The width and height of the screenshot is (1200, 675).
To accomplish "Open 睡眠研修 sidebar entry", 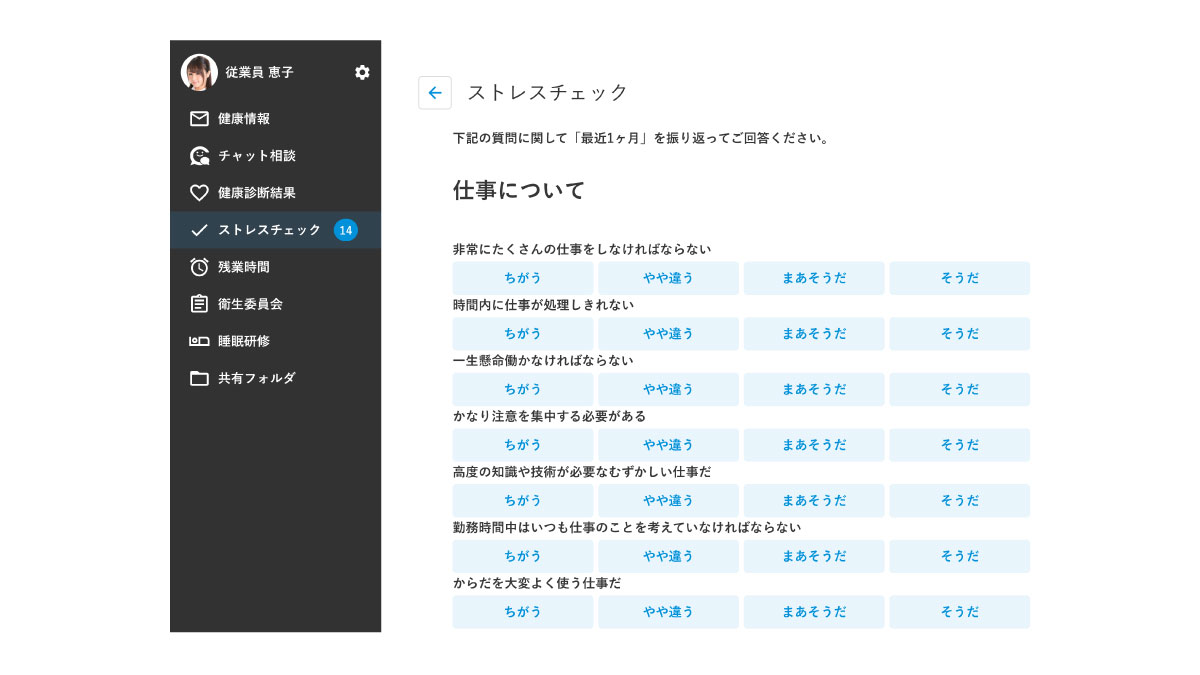I will (x=275, y=341).
